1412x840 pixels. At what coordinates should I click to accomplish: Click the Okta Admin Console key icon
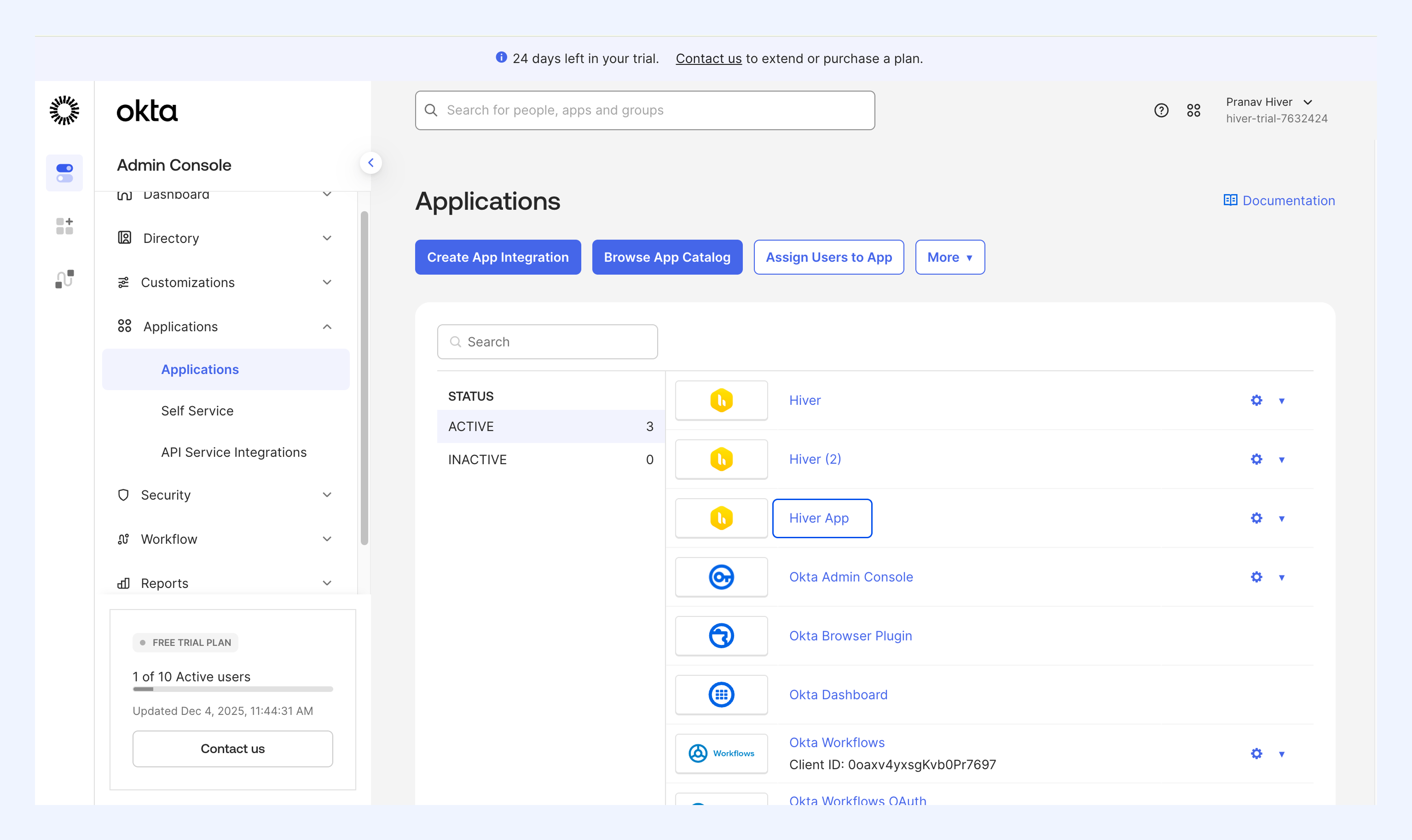[x=721, y=577]
